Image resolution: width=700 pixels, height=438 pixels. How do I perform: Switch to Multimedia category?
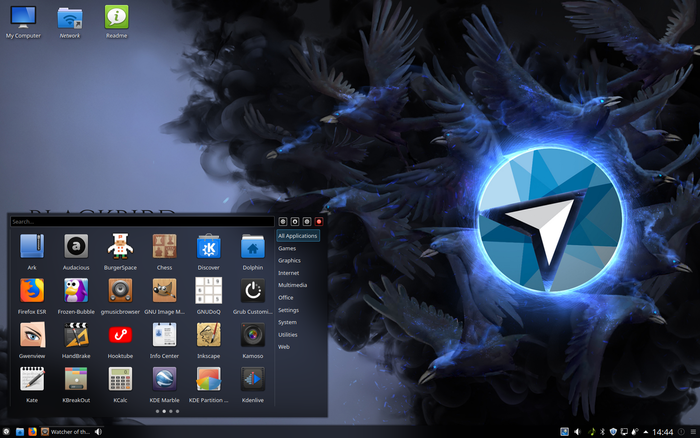click(x=292, y=285)
